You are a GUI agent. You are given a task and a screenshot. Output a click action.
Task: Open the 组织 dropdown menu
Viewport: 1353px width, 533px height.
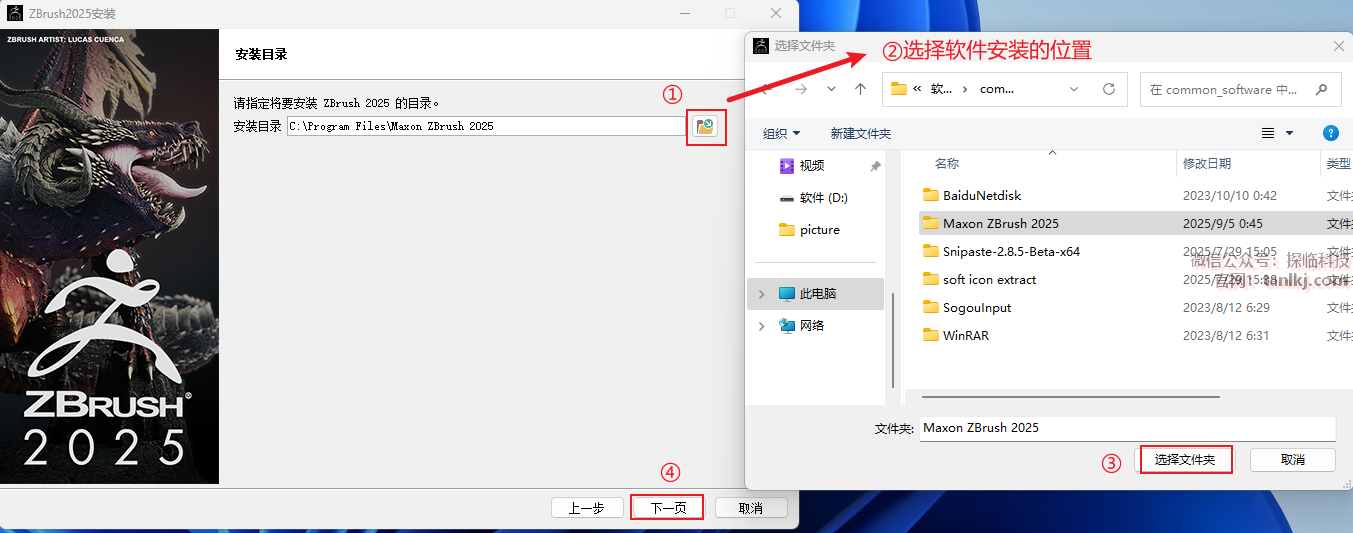tap(781, 133)
